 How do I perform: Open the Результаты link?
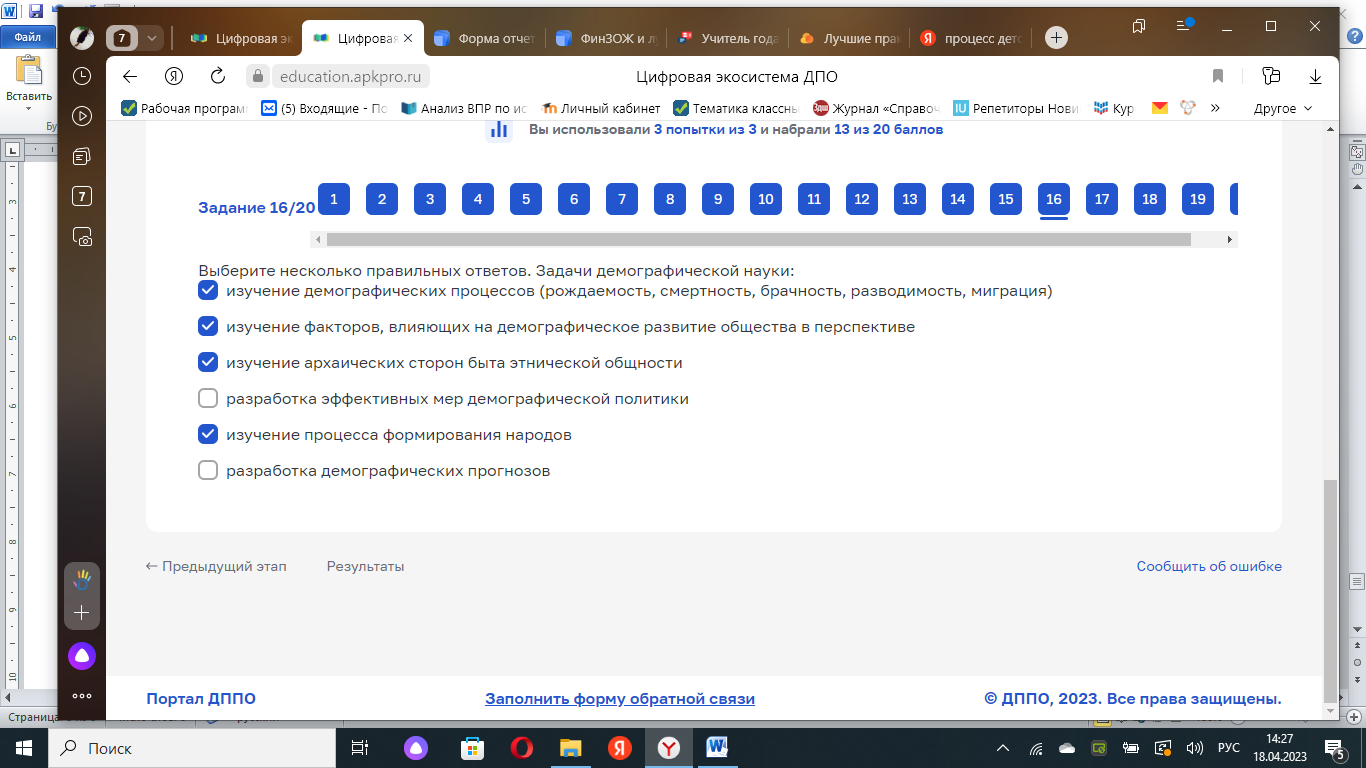click(365, 566)
